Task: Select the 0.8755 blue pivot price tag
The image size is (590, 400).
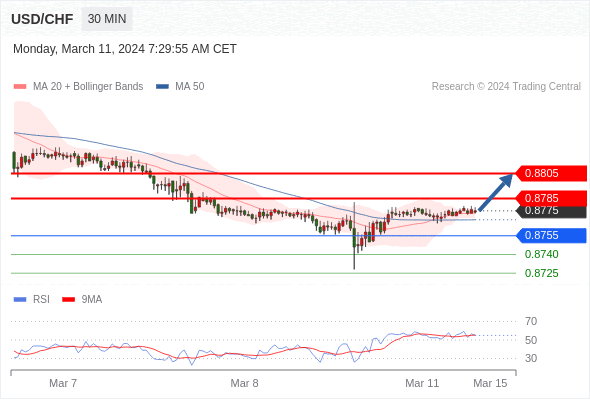Action: click(x=551, y=236)
